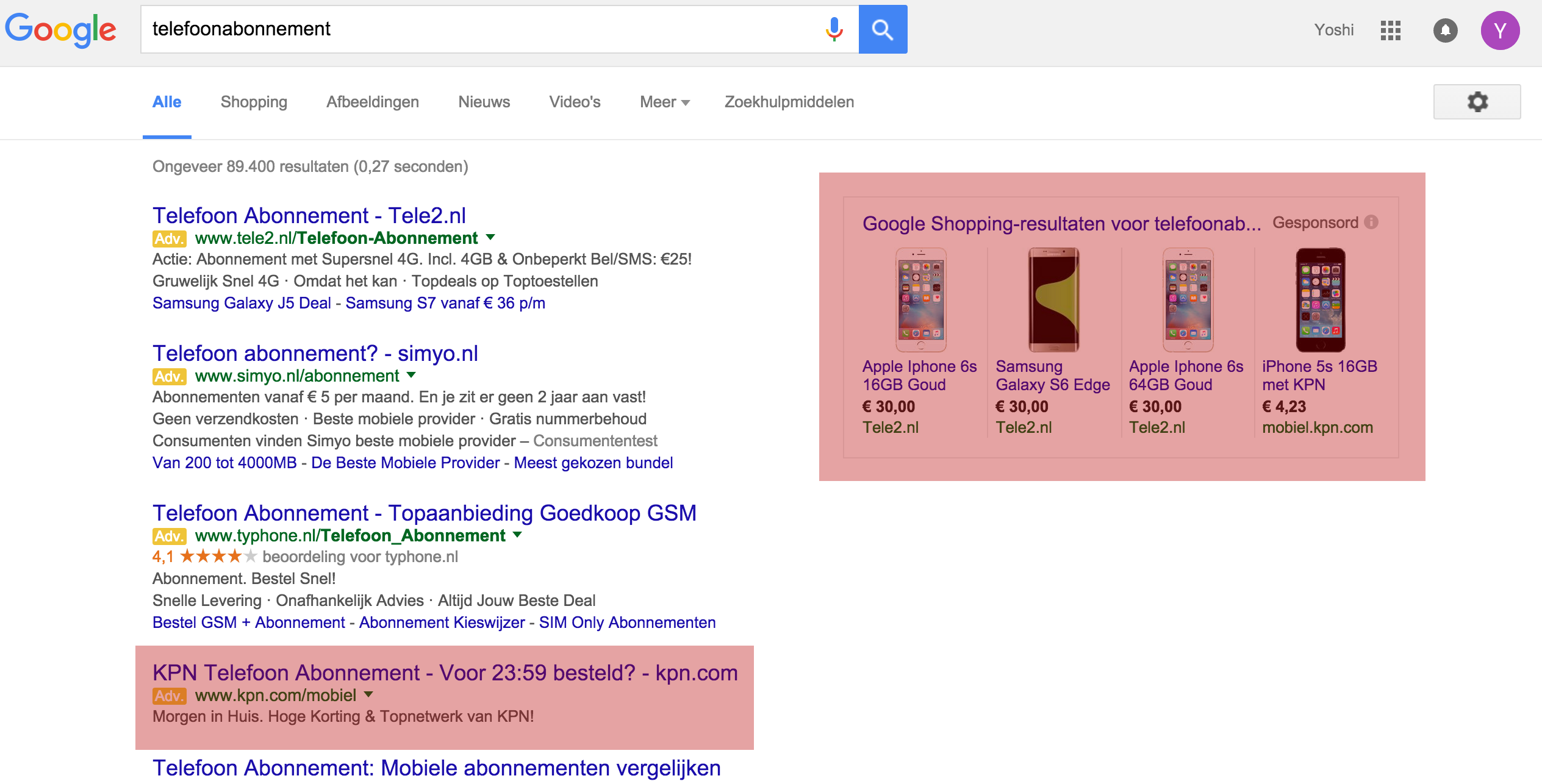Open Bestel GSM + Abonnement sitelink
This screenshot has height=784, width=1542.
point(249,622)
